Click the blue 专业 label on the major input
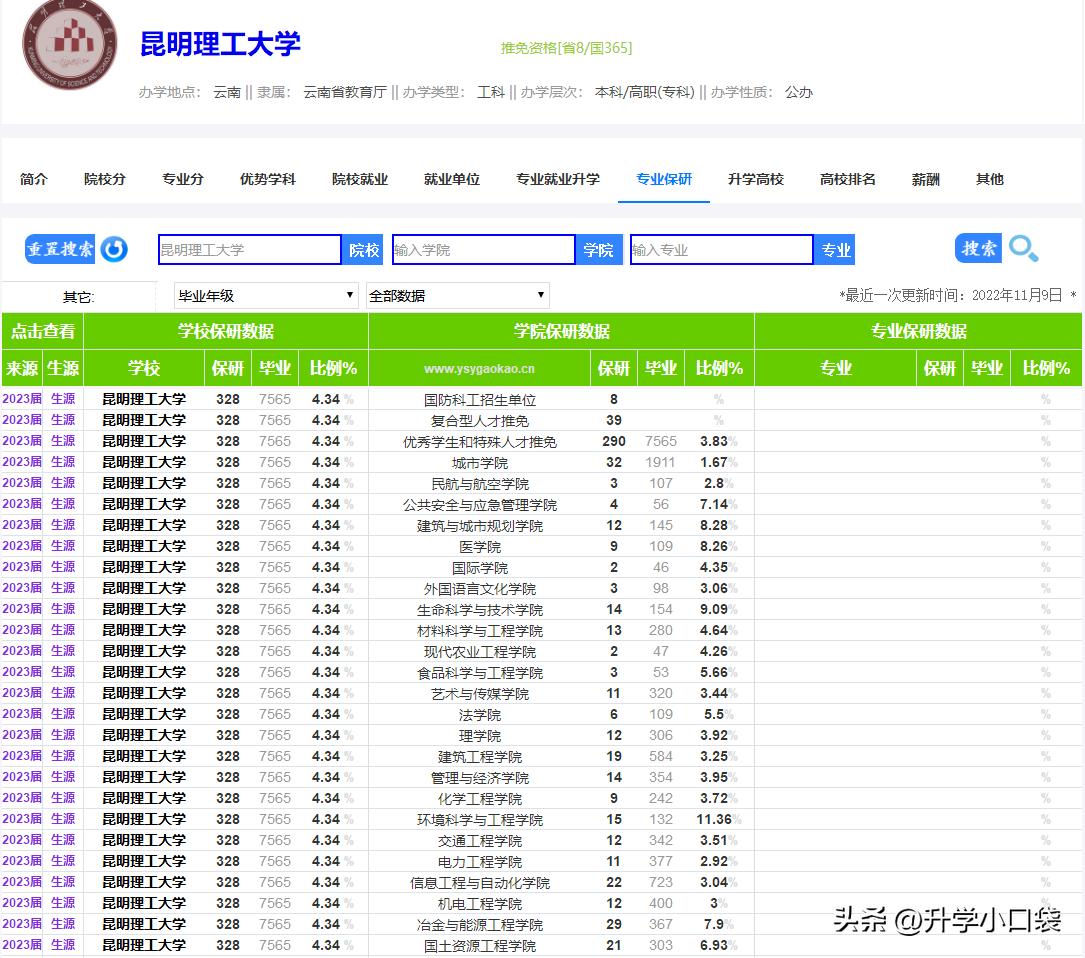 point(835,249)
